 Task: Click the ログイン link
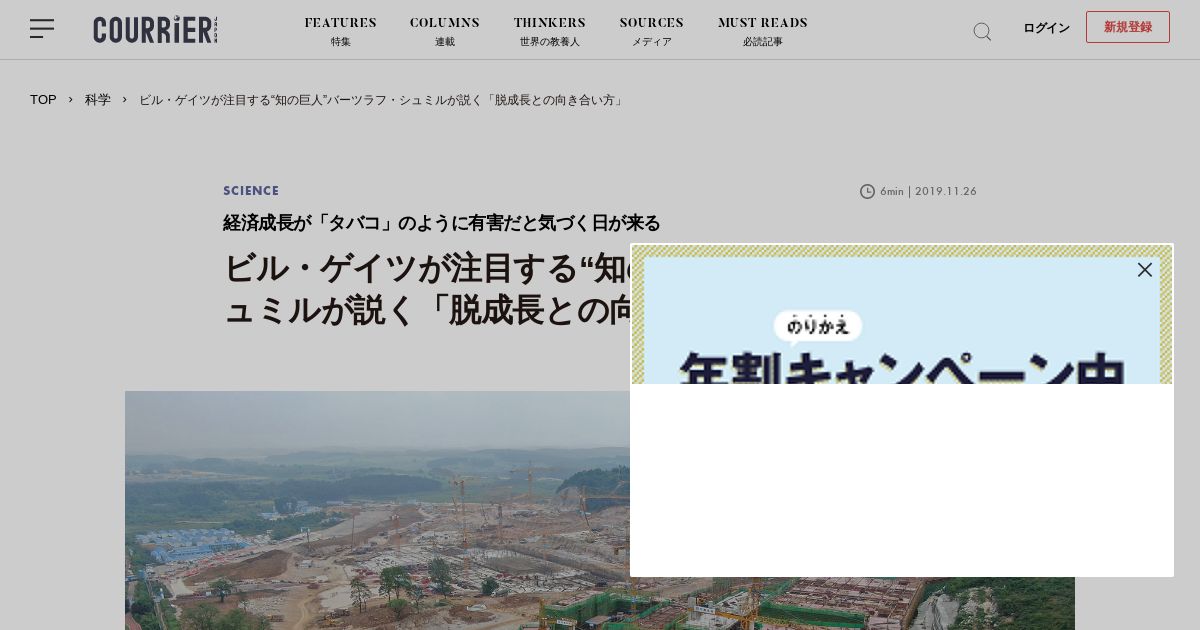pyautogui.click(x=1046, y=28)
